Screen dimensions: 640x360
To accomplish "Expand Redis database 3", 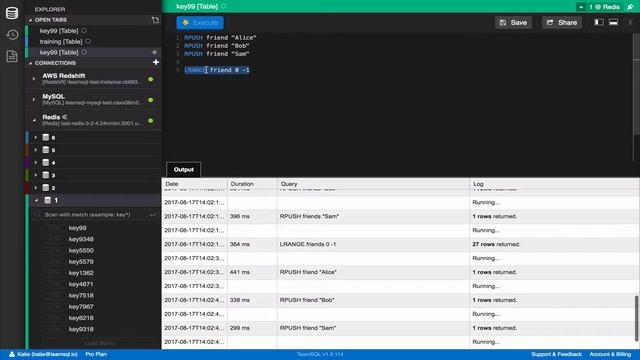I will [36, 176].
